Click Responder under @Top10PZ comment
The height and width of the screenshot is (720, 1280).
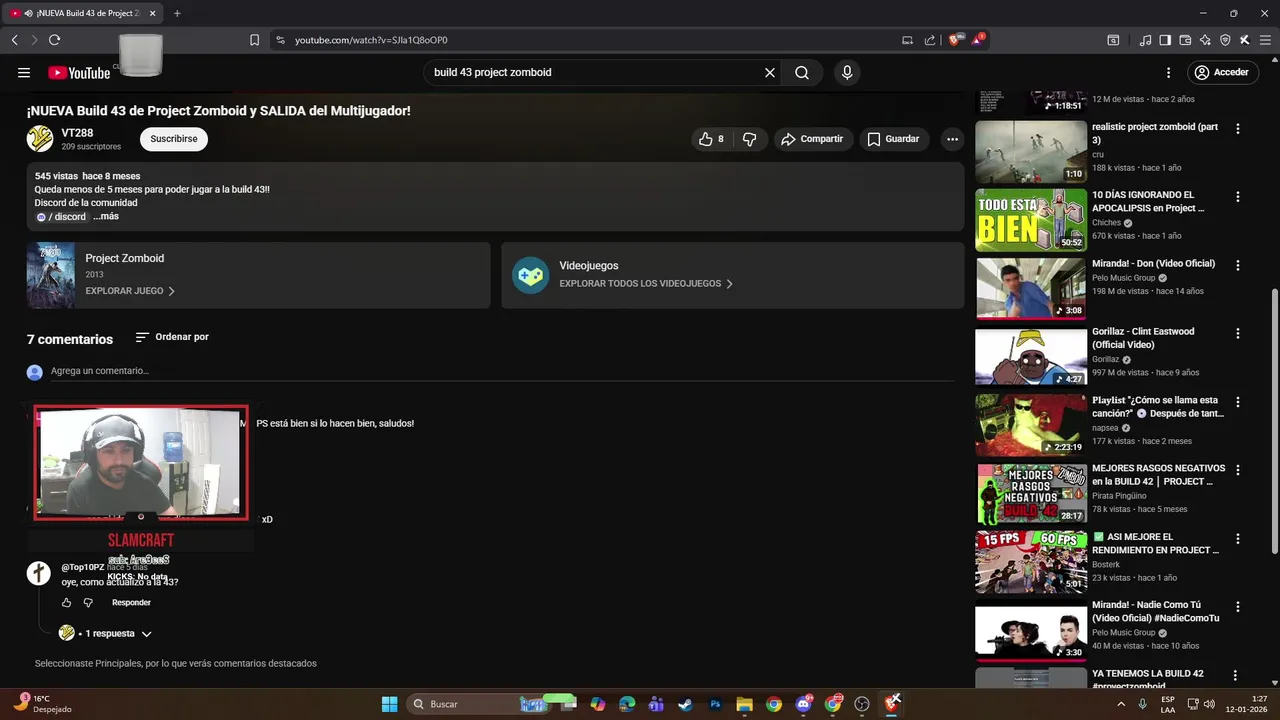pos(131,603)
